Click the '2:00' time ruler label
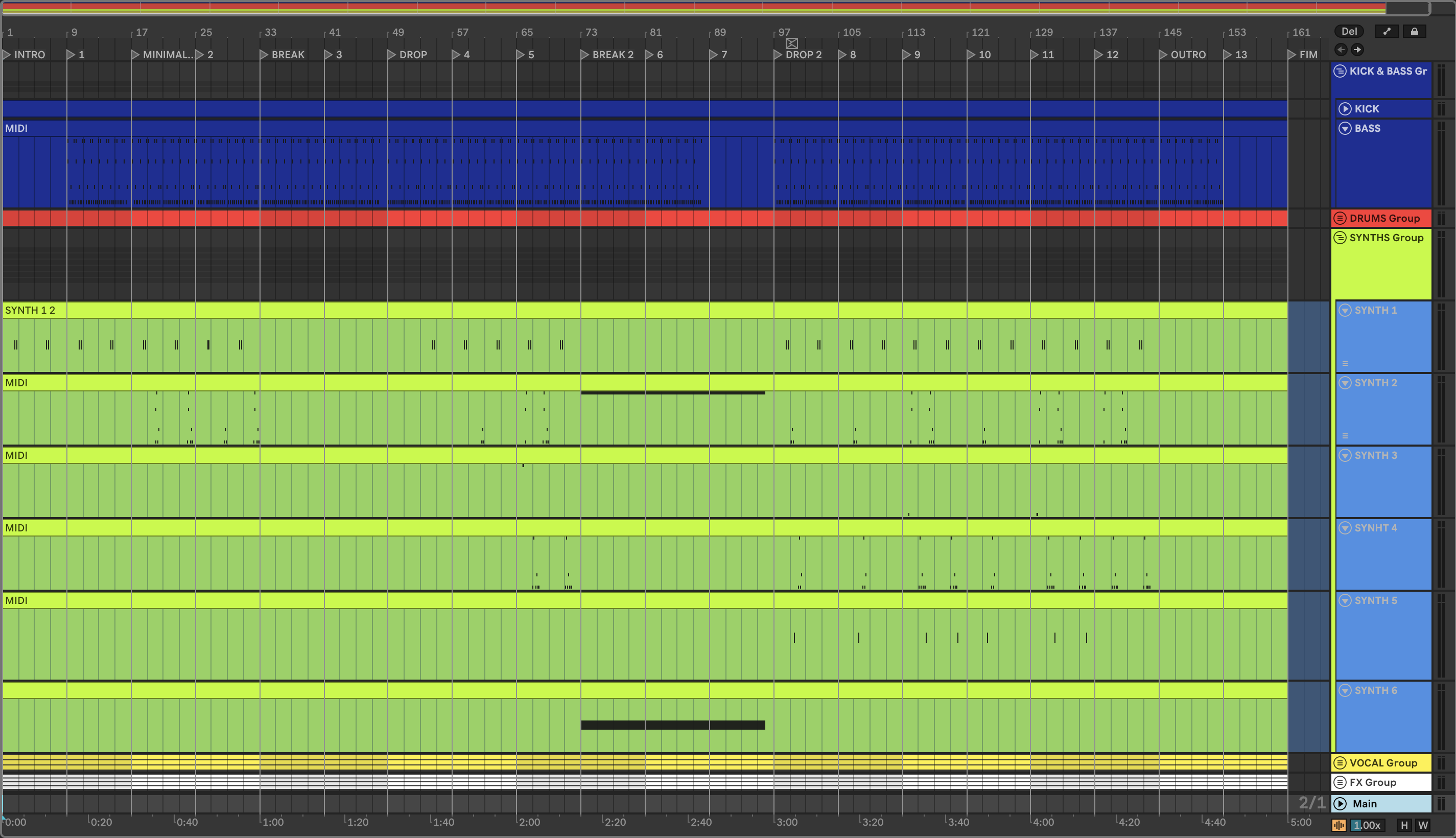 pyautogui.click(x=529, y=822)
